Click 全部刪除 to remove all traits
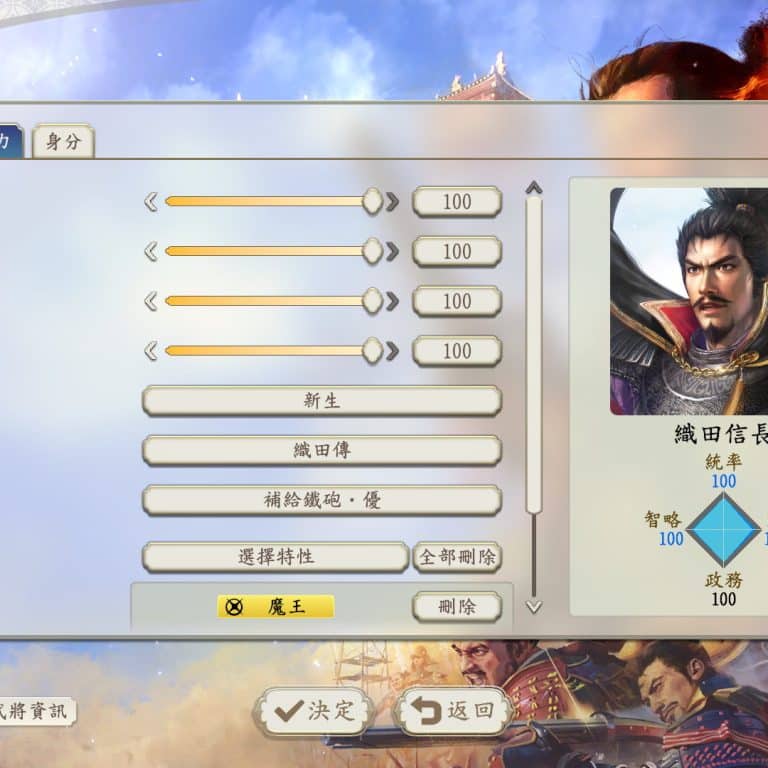Image resolution: width=768 pixels, height=768 pixels. [x=457, y=557]
